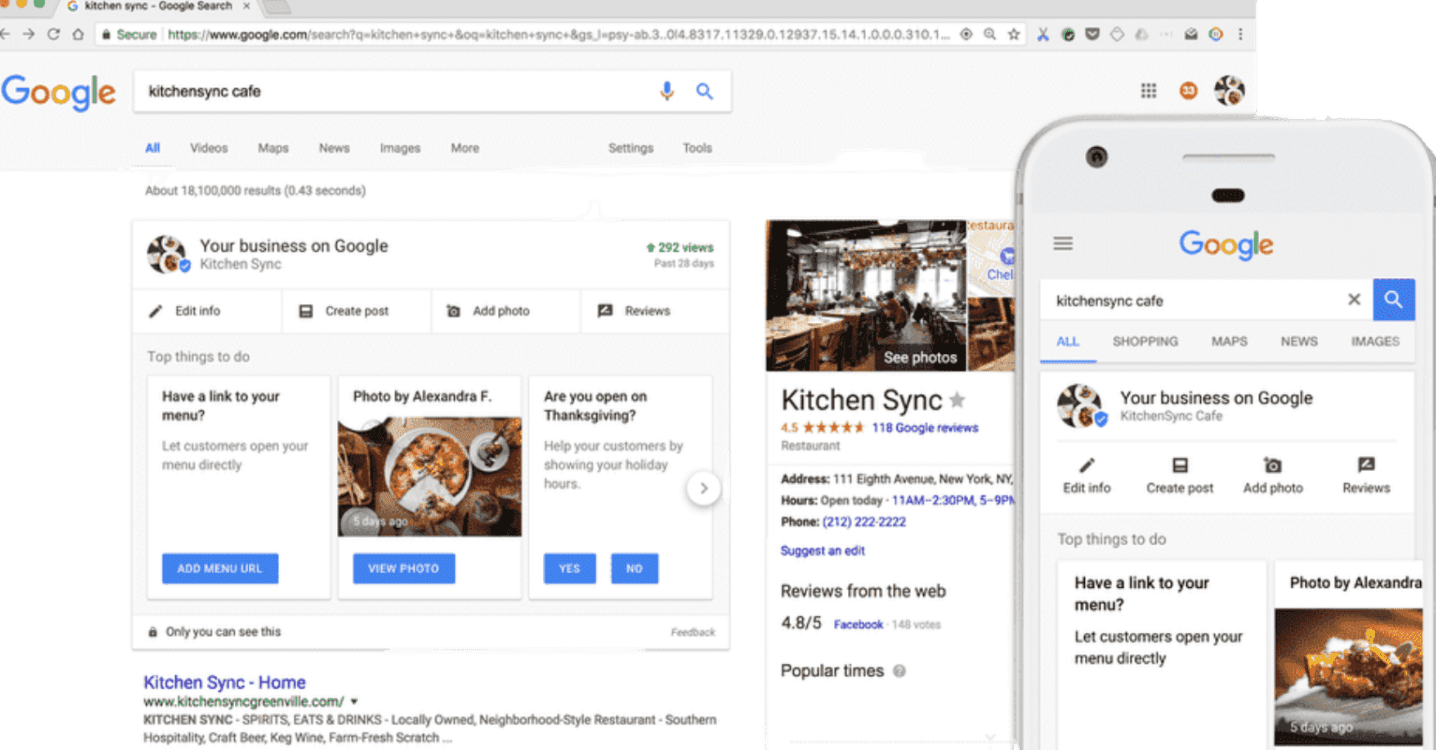Viewport: 1436px width, 750px height.
Task: Go to the browser home page icon
Action: point(78,34)
